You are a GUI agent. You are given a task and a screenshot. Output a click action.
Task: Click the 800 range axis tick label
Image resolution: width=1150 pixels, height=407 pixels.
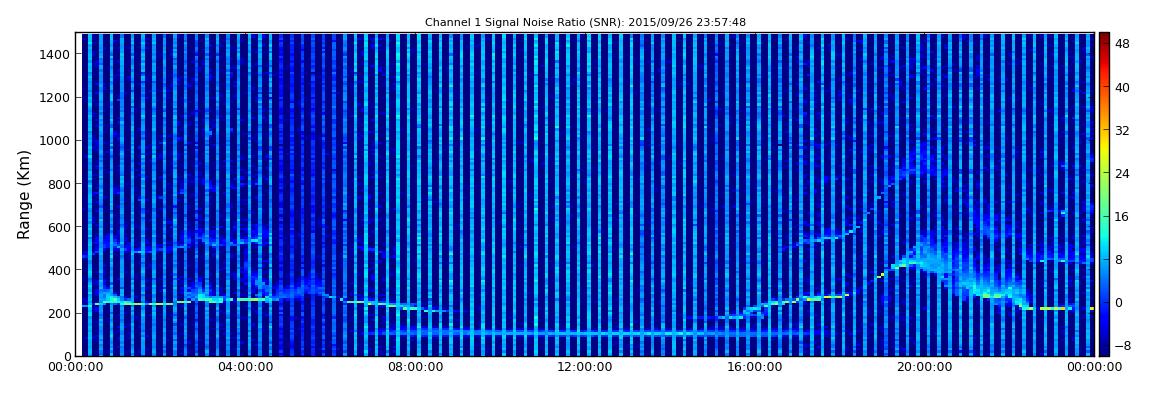click(60, 184)
